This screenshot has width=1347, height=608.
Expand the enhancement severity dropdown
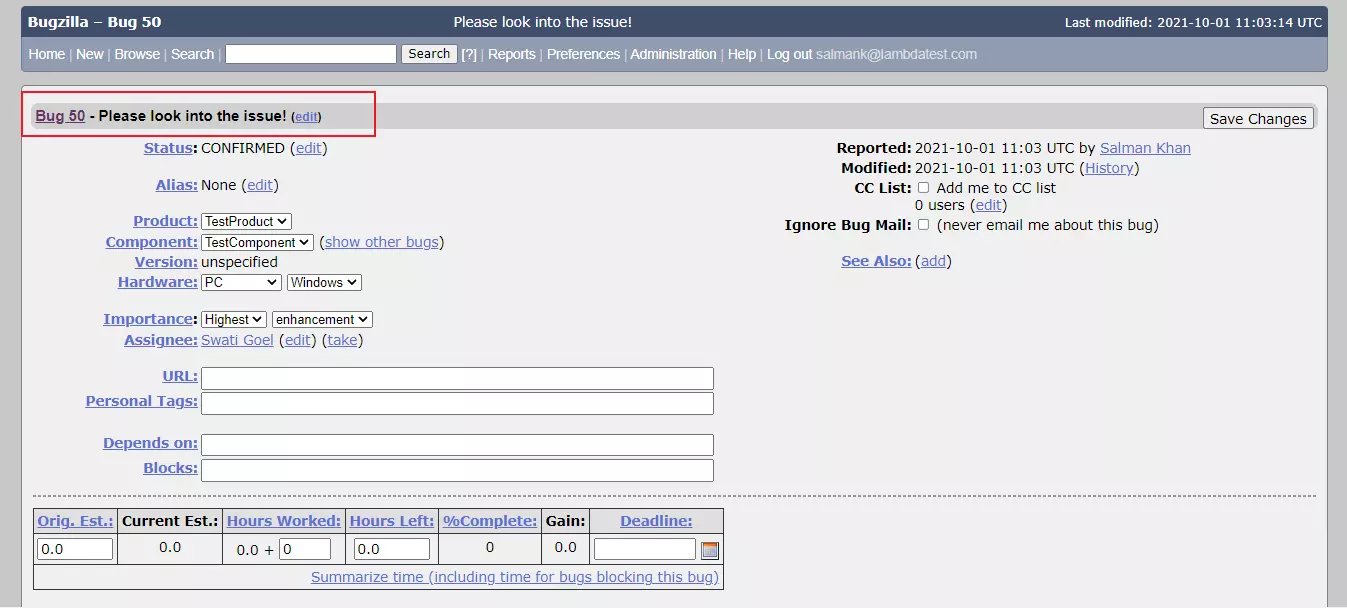tap(322, 320)
